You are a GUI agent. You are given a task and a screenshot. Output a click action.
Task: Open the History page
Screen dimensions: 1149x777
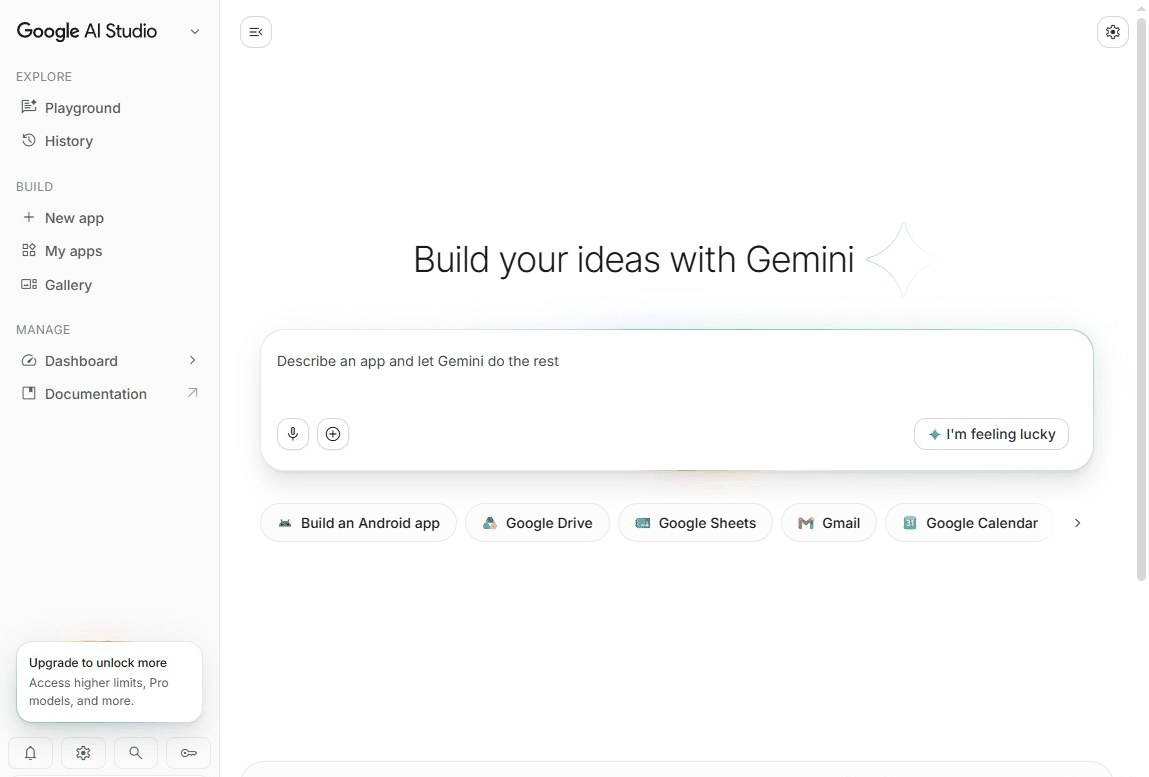coord(109,141)
